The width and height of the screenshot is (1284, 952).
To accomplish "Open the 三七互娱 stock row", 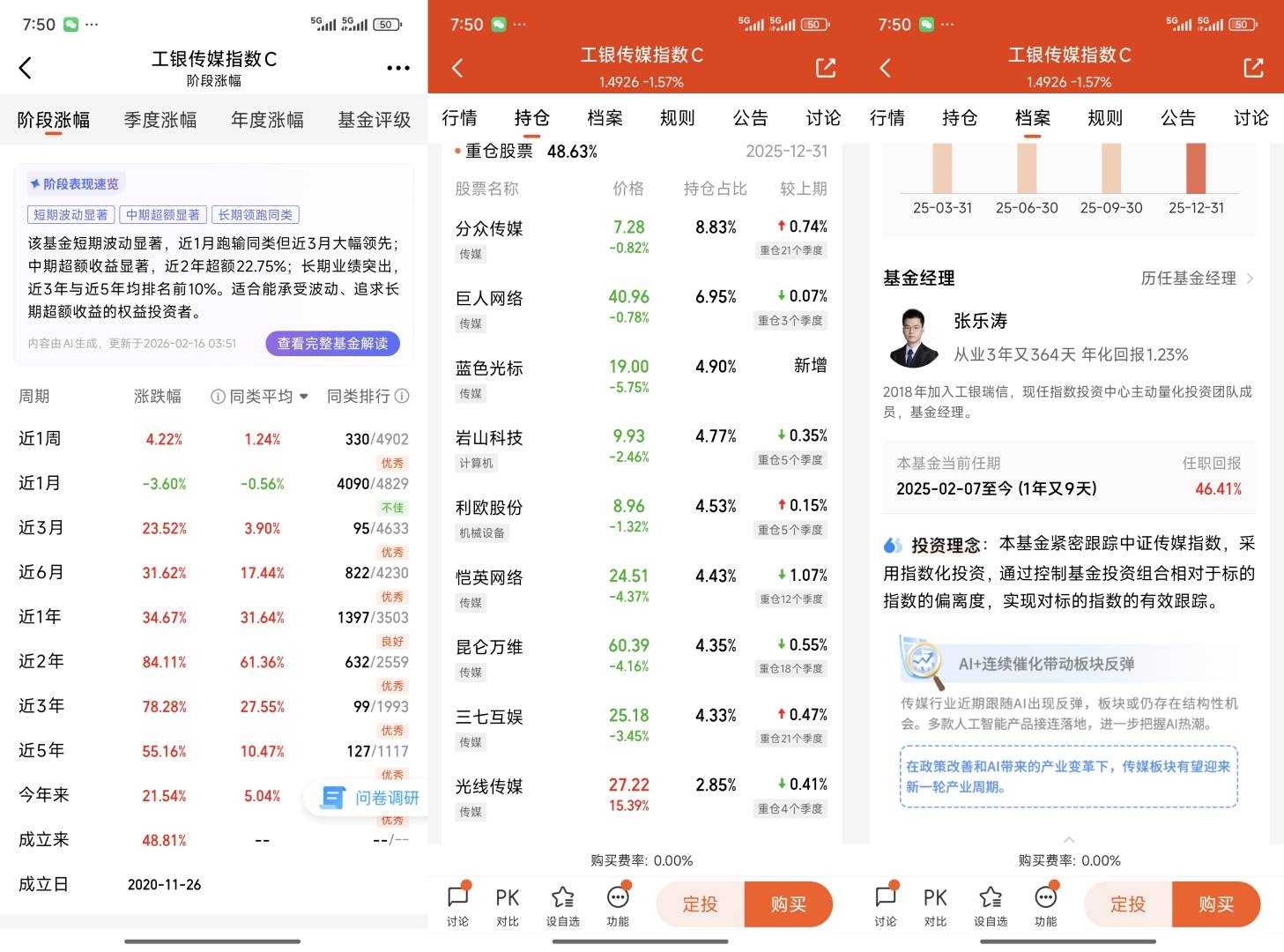I will [641, 727].
